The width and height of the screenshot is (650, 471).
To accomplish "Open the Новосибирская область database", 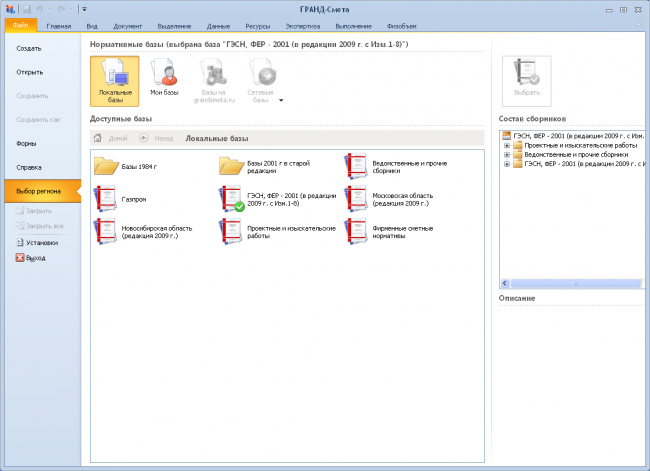I will point(106,231).
